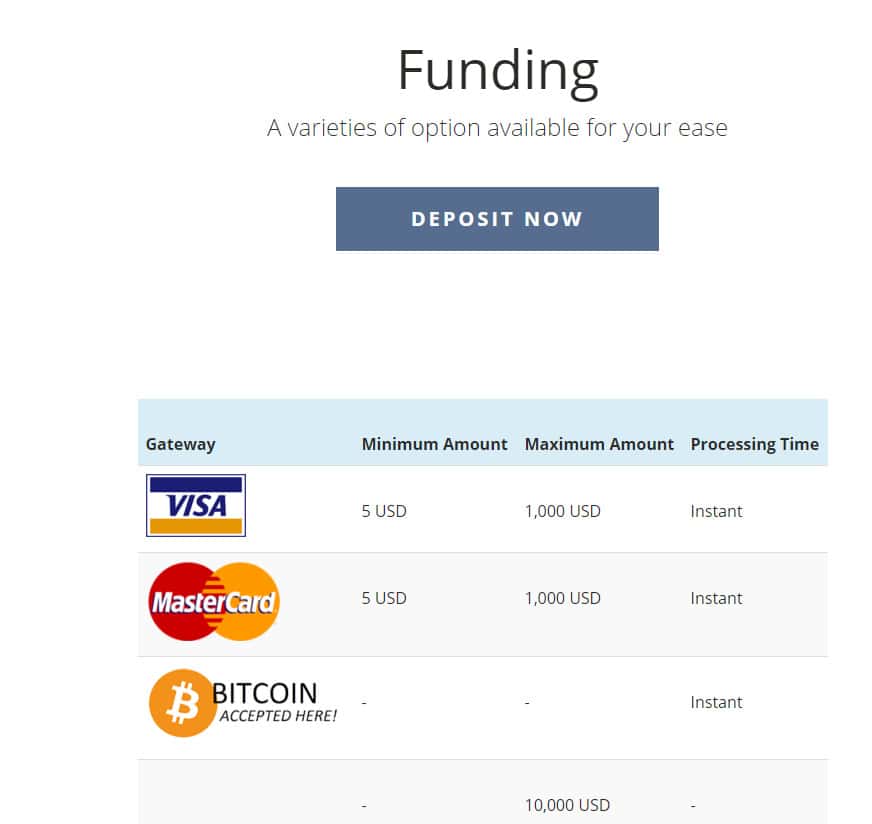Click the 10,000 USD maximum amount
The width and height of the screenshot is (872, 824).
[567, 805]
